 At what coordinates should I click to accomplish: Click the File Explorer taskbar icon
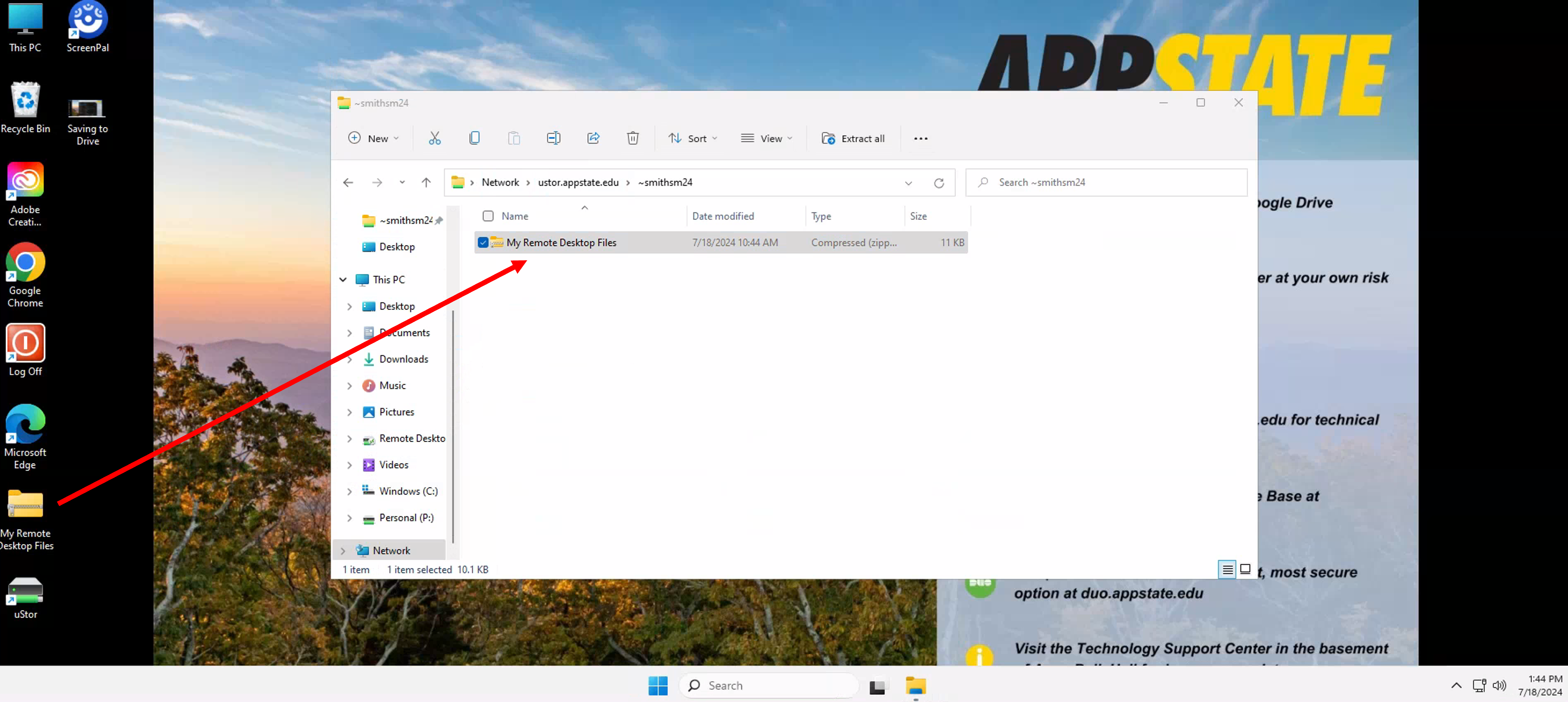click(x=915, y=686)
